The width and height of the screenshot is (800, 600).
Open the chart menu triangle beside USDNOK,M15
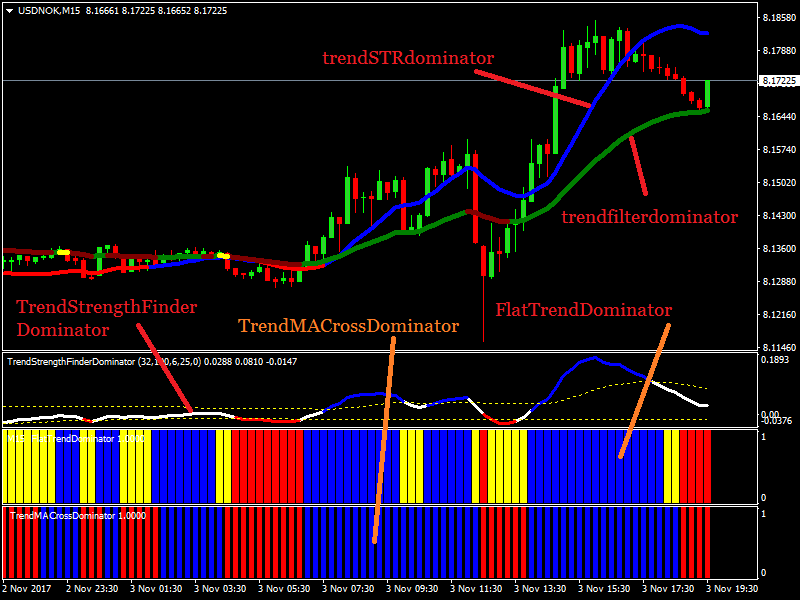pos(10,11)
